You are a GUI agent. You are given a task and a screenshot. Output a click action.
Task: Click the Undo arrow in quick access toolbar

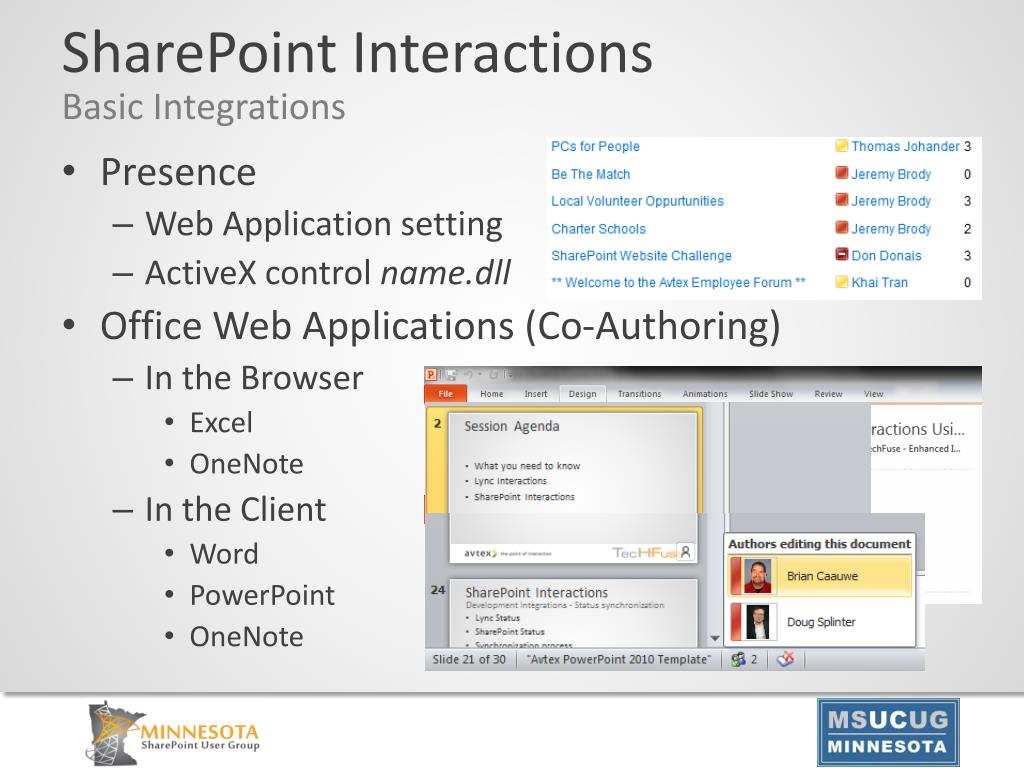click(x=468, y=375)
